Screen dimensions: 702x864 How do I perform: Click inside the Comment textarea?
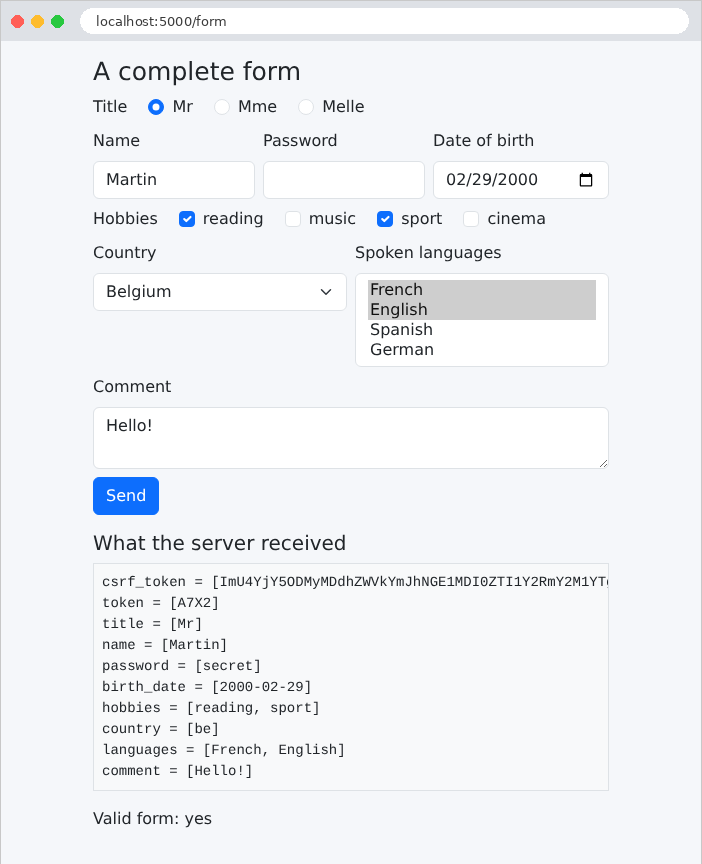pos(351,438)
